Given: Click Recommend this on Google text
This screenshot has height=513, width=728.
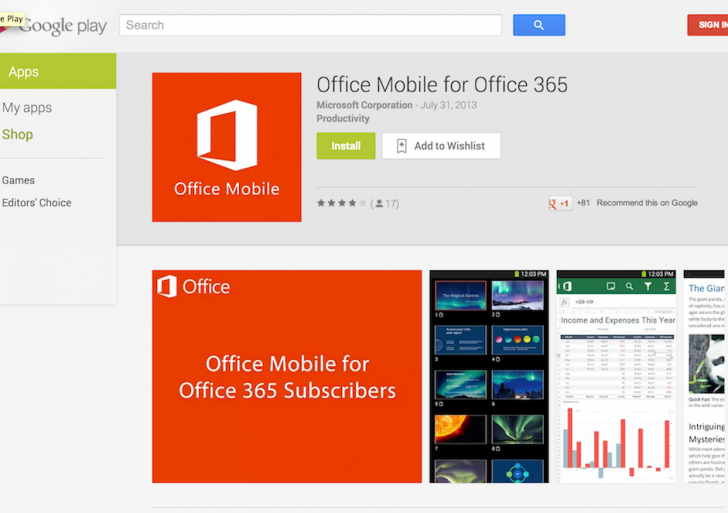Looking at the screenshot, I should click(647, 203).
